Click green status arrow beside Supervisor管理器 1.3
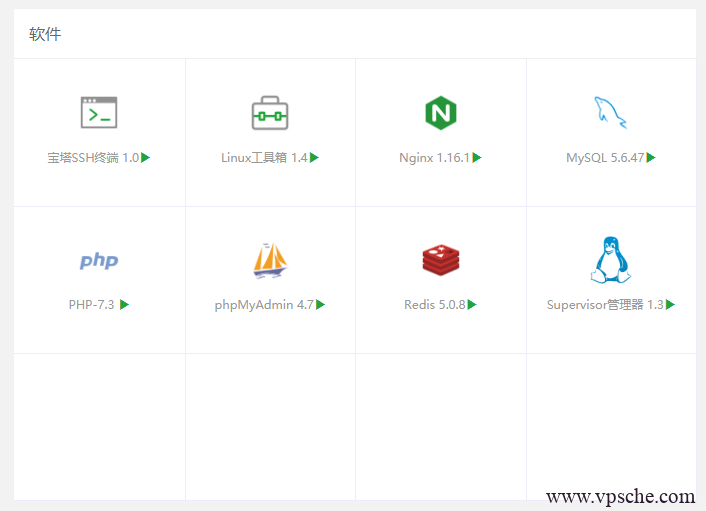The width and height of the screenshot is (706, 511). click(670, 305)
